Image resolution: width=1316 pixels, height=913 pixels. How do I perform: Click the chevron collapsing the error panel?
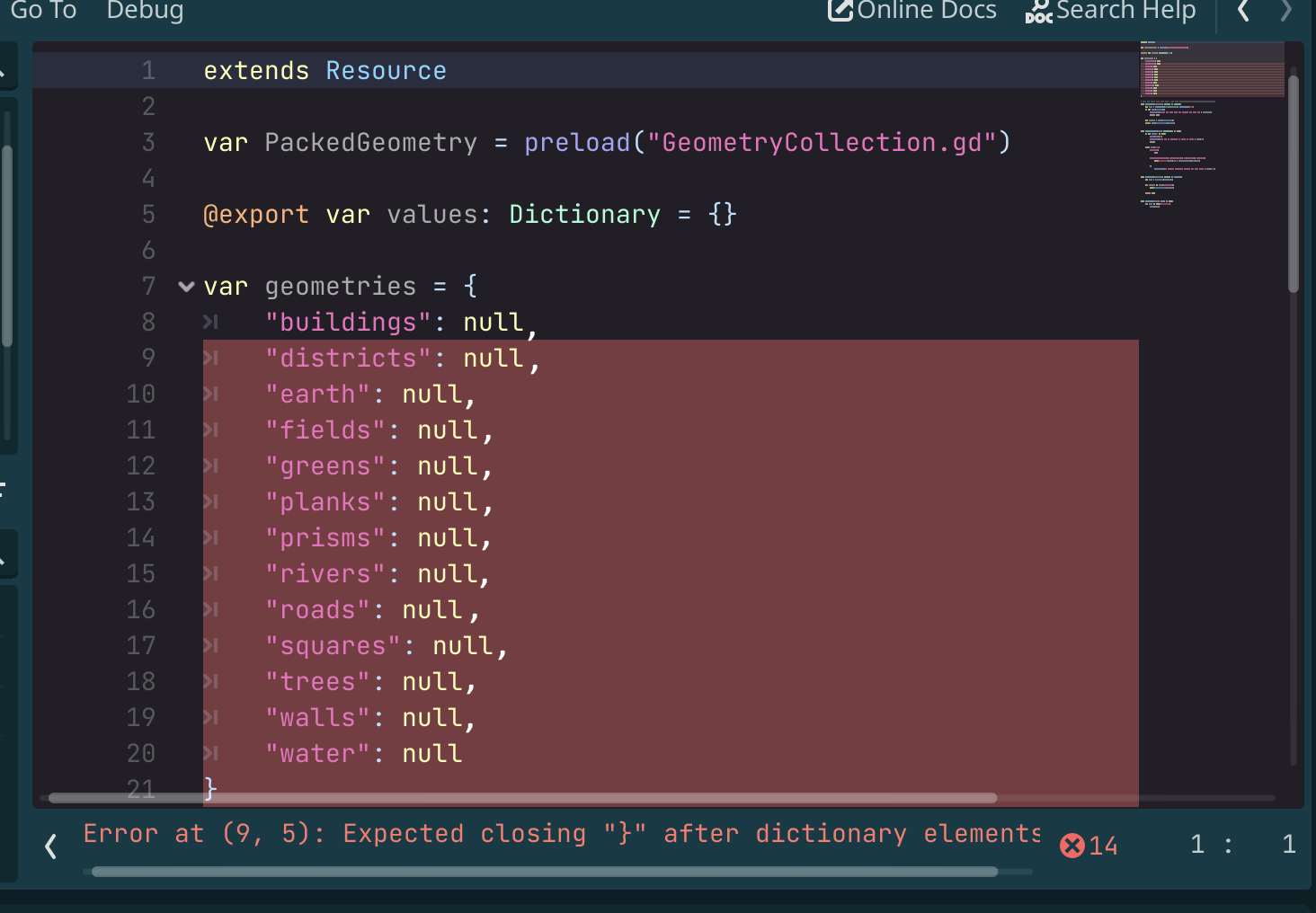49,846
